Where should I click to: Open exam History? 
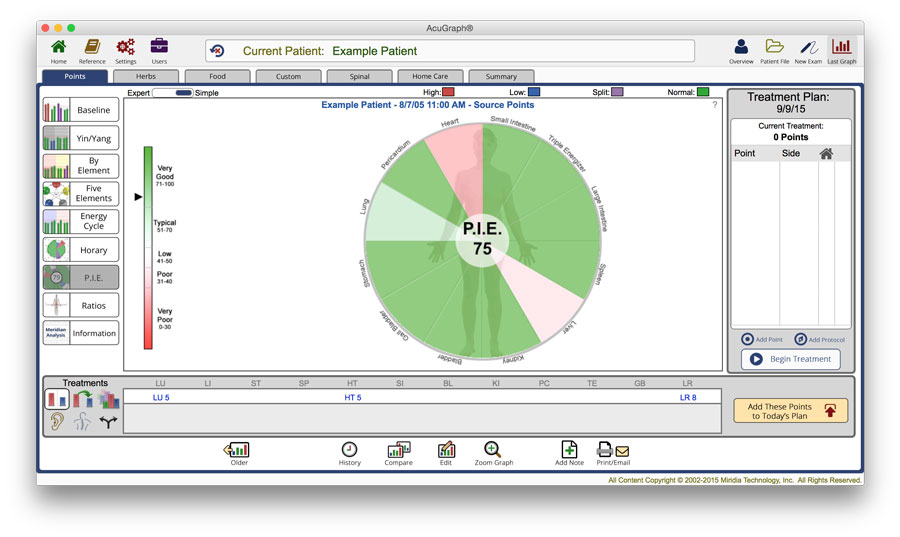pos(349,453)
